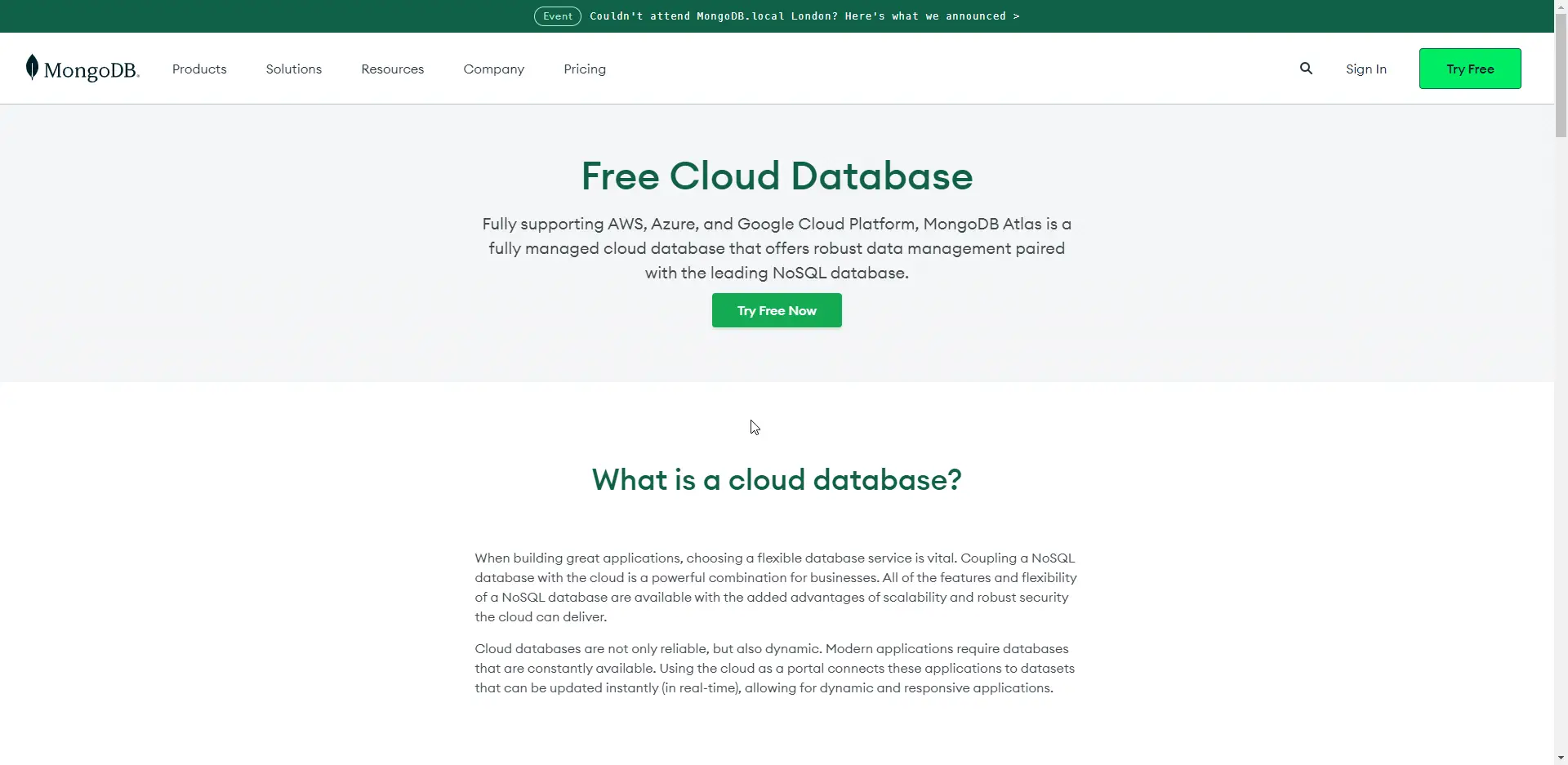Click the Sign In link

click(1366, 69)
